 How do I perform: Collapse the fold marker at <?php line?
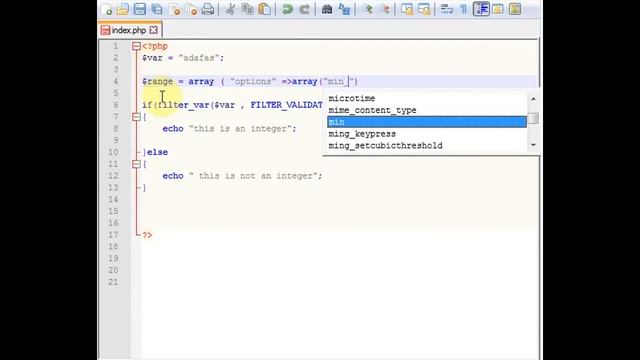(136, 46)
